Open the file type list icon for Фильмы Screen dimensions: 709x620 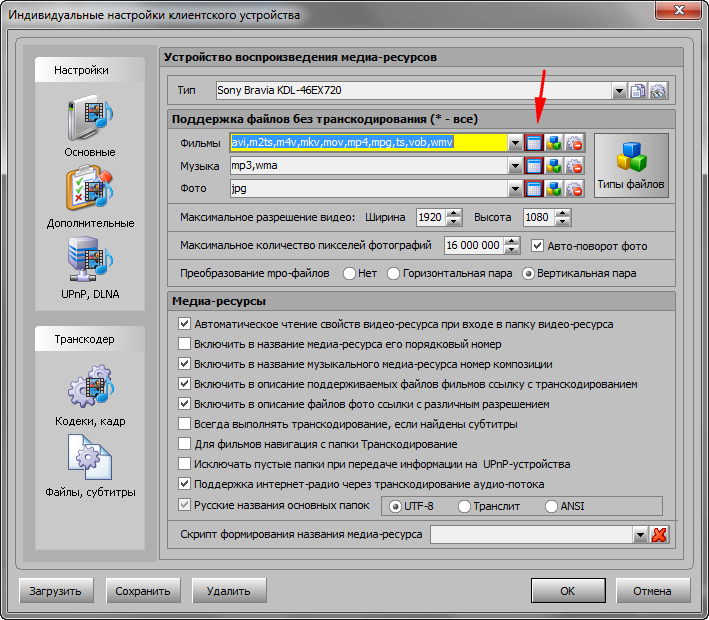pos(535,143)
